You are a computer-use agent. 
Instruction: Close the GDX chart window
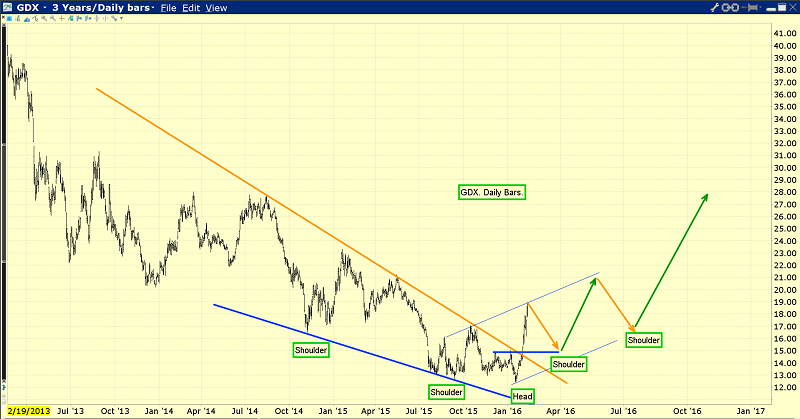click(x=793, y=7)
